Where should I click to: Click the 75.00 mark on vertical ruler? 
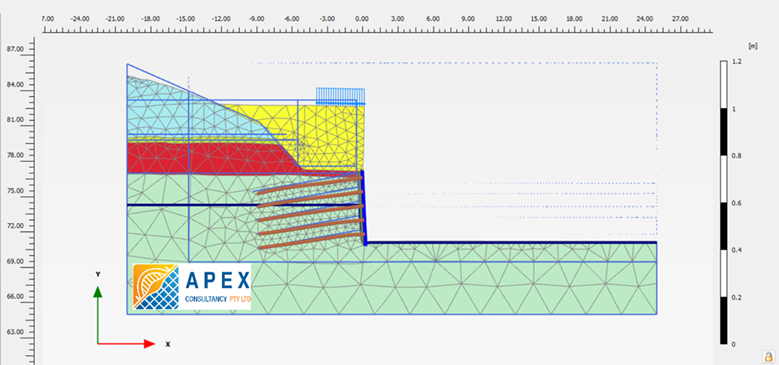15,191
